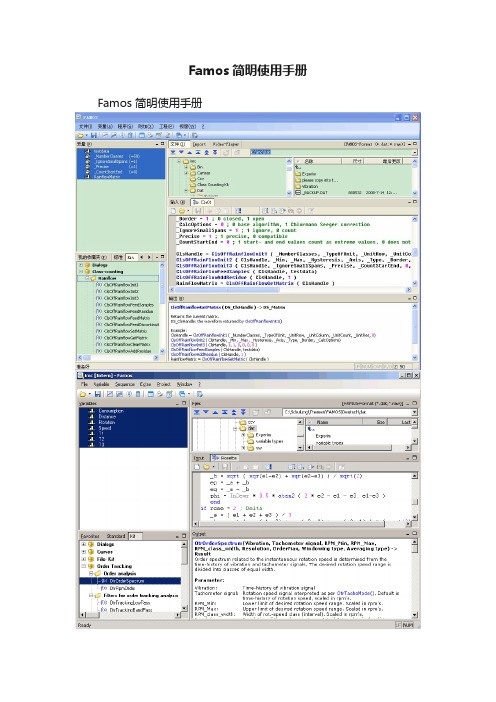Click the _BACKUP.DAT file icon in the Chinese file list

click(x=298, y=193)
